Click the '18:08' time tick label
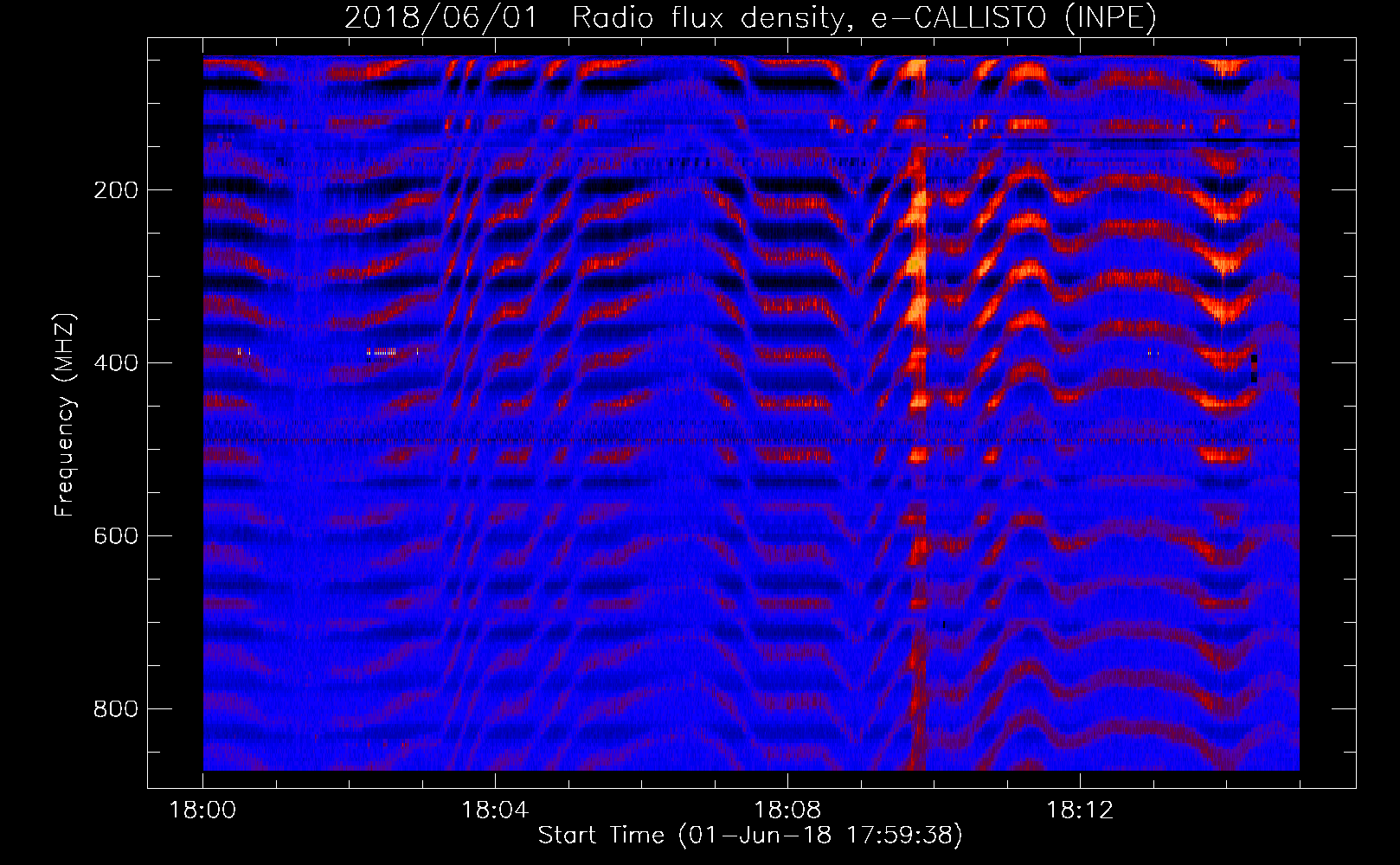The width and height of the screenshot is (1400, 865). pyautogui.click(x=787, y=811)
